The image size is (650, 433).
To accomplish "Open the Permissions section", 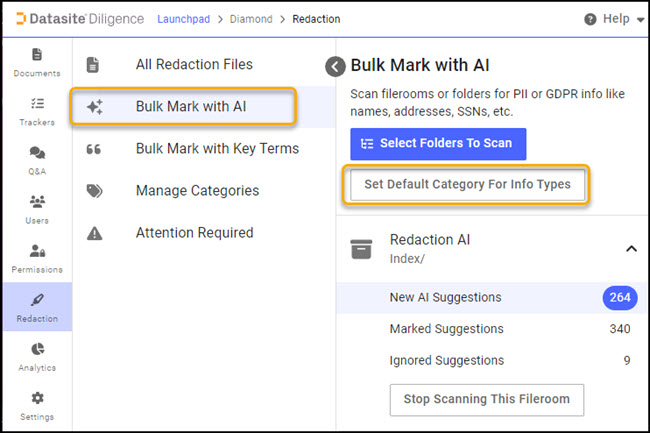I will pyautogui.click(x=36, y=257).
